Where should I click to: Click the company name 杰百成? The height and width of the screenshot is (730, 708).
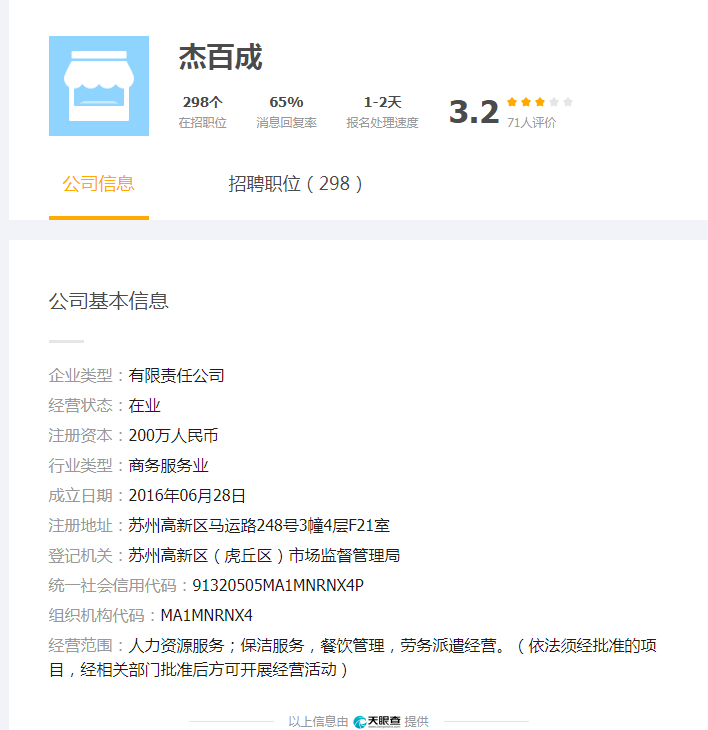tap(221, 57)
